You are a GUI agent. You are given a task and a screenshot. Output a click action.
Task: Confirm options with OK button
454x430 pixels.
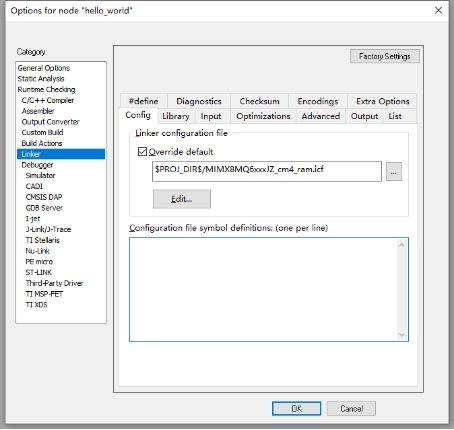click(x=296, y=408)
